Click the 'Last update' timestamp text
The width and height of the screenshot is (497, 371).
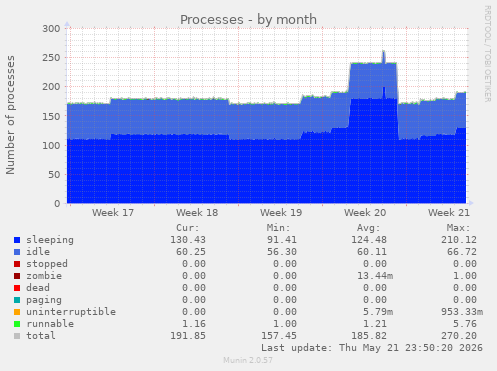point(372,348)
